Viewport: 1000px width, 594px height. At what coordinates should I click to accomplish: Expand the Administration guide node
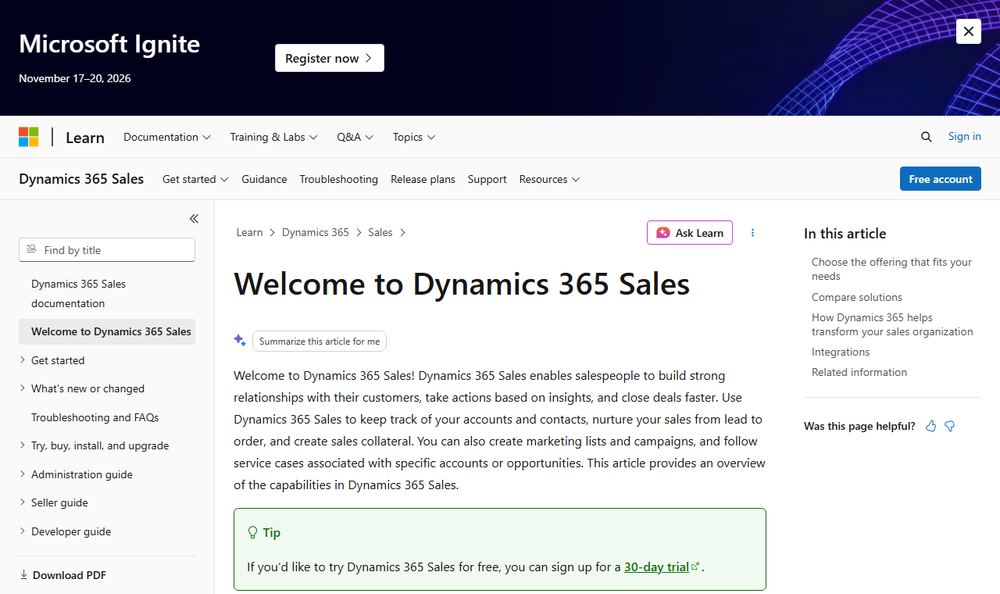pyautogui.click(x=22, y=474)
